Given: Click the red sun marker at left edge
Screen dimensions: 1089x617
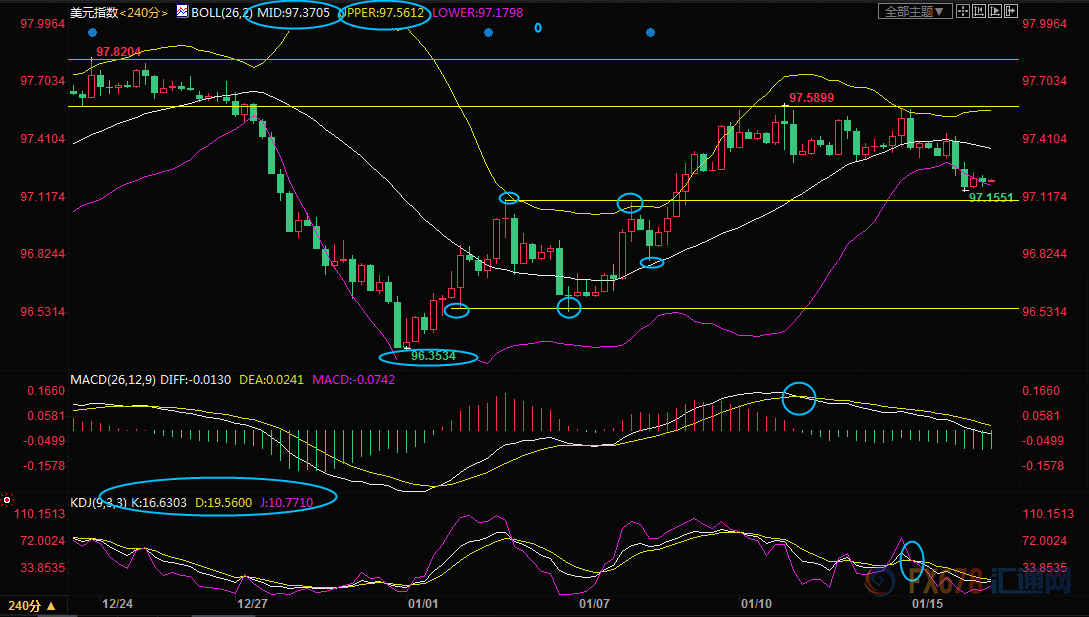Looking at the screenshot, I should tap(7, 499).
